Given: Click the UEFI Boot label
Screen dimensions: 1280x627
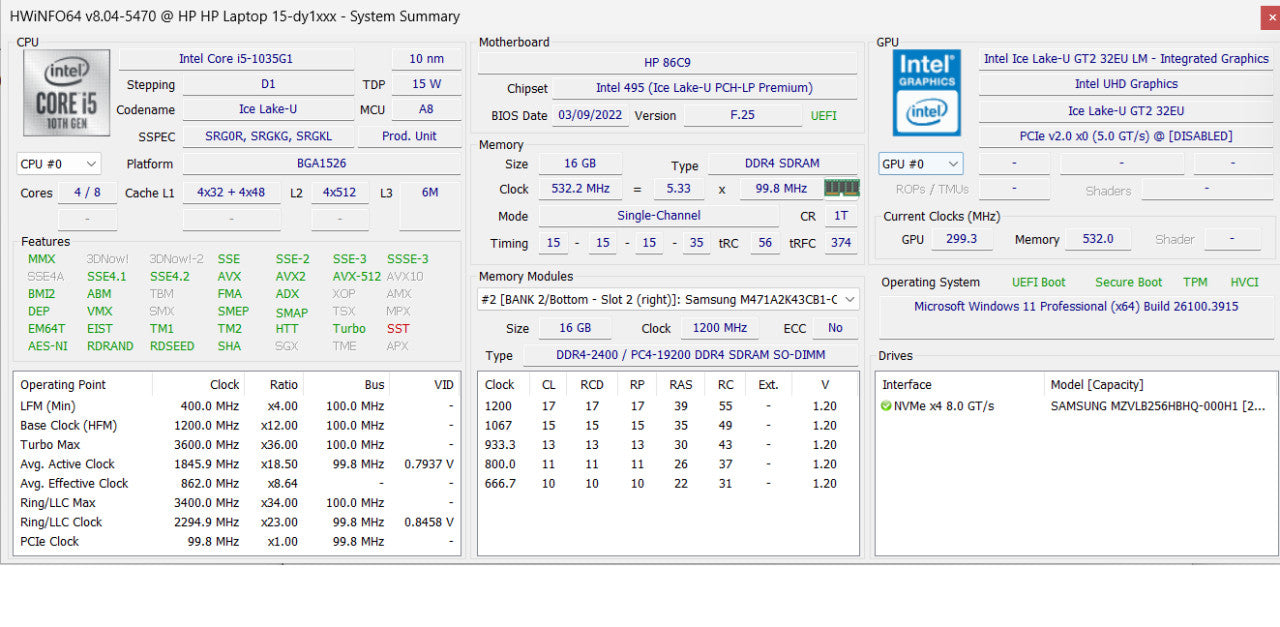Looking at the screenshot, I should pyautogui.click(x=1038, y=282).
